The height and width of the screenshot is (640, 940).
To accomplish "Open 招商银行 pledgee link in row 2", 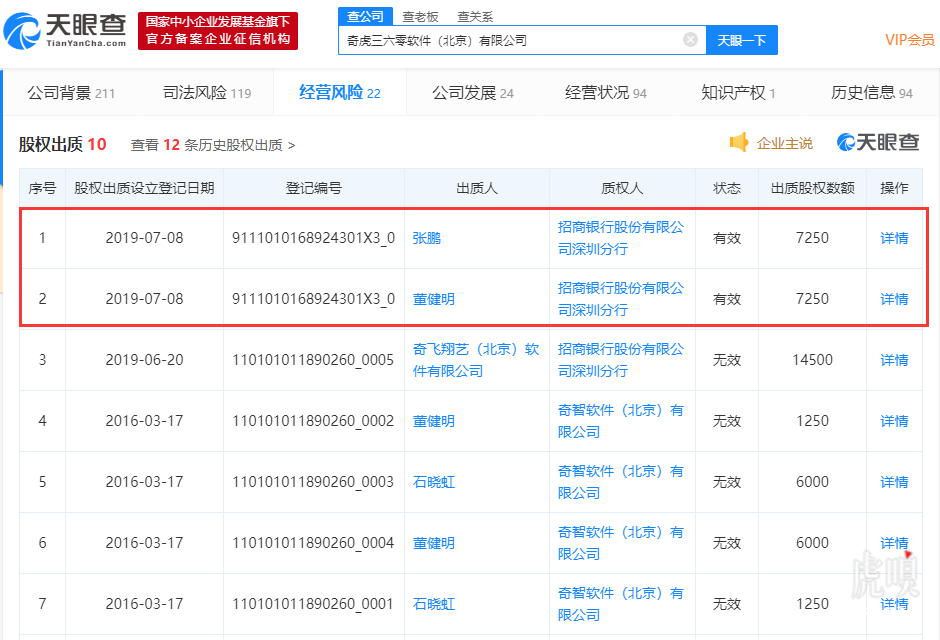I will [620, 299].
